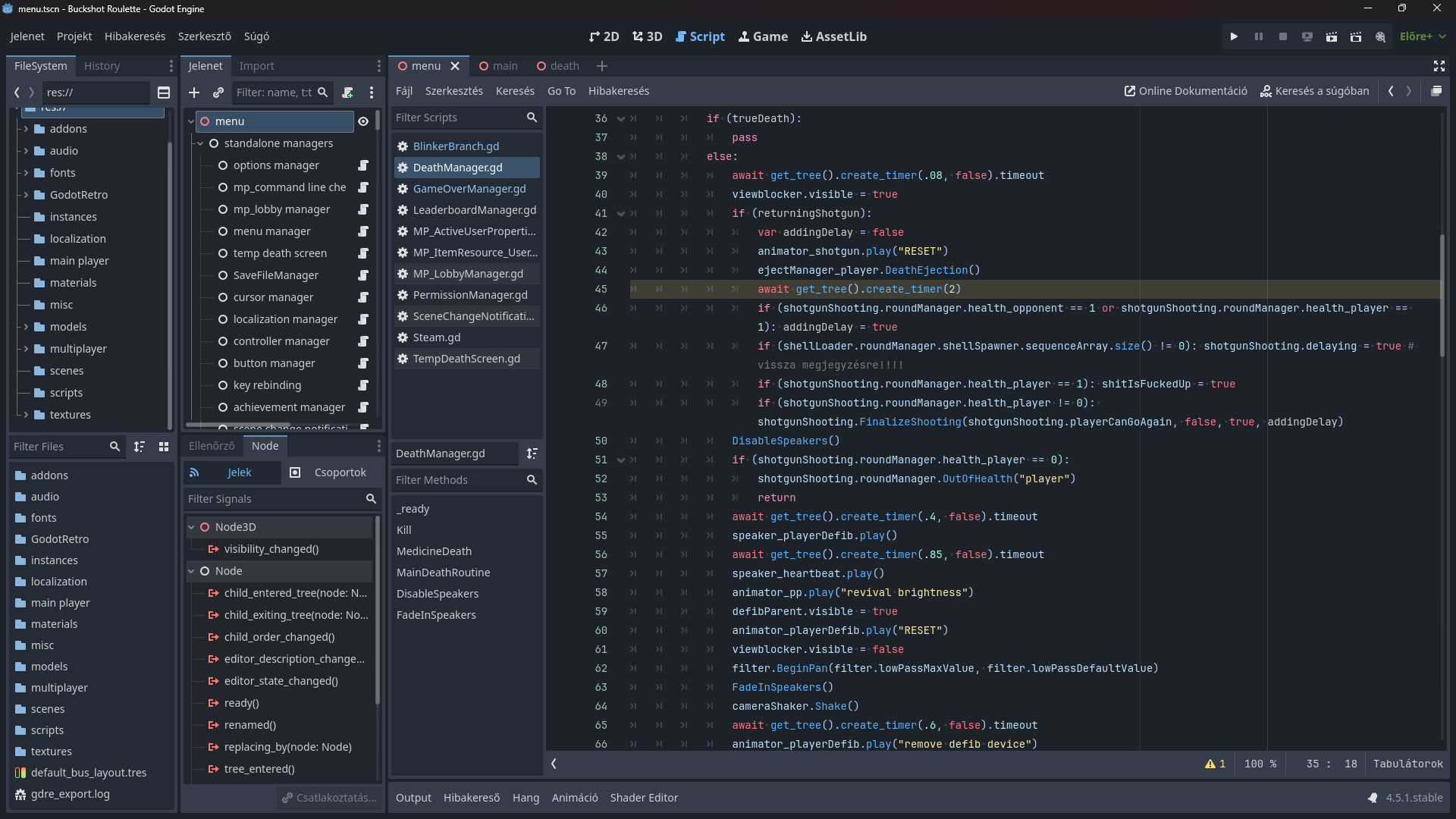Add a new child node with plus icon

(x=194, y=93)
